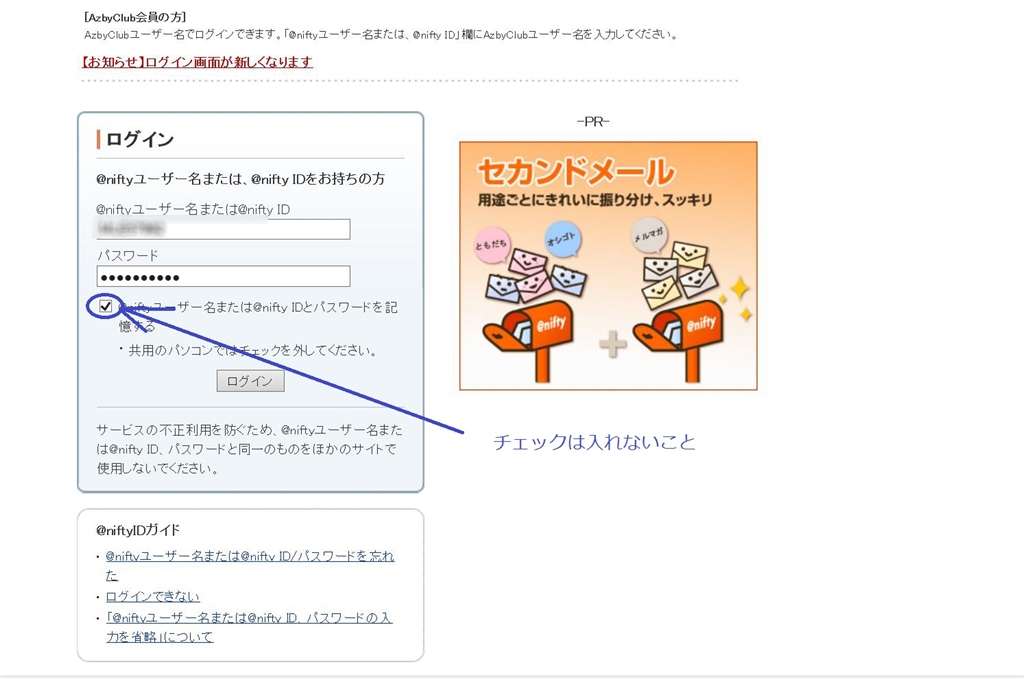Focus the パスワード password field
This screenshot has width=1024, height=679.
point(223,276)
